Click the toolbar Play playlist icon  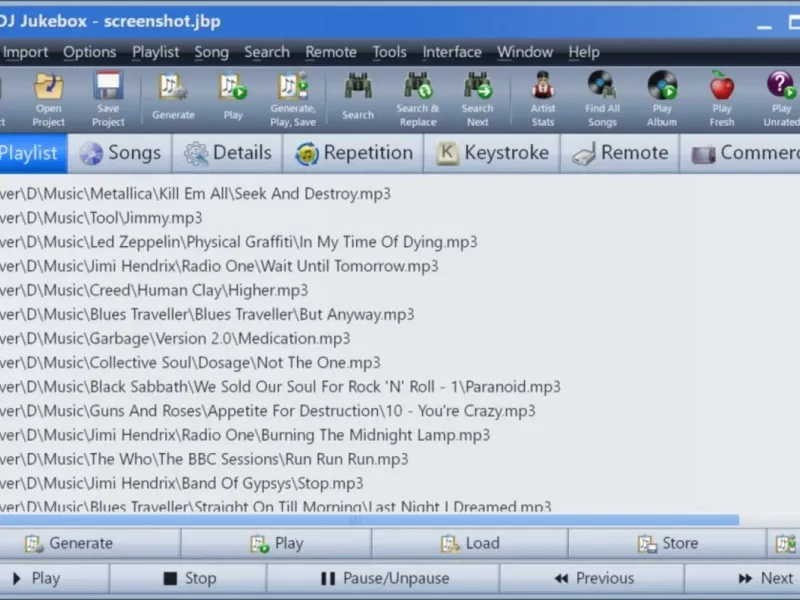[233, 97]
